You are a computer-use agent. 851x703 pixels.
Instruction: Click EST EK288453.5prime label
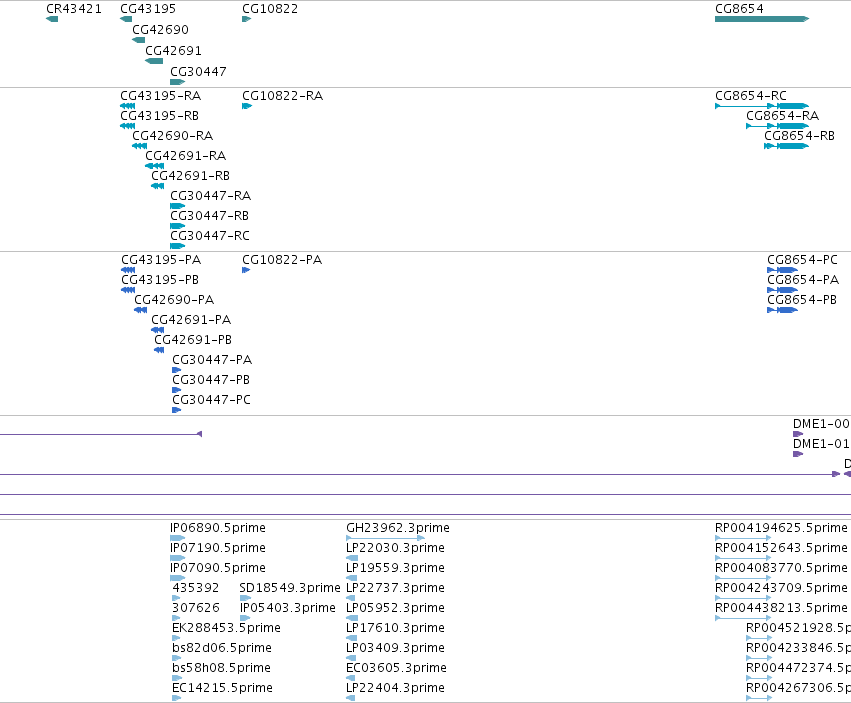(x=226, y=629)
